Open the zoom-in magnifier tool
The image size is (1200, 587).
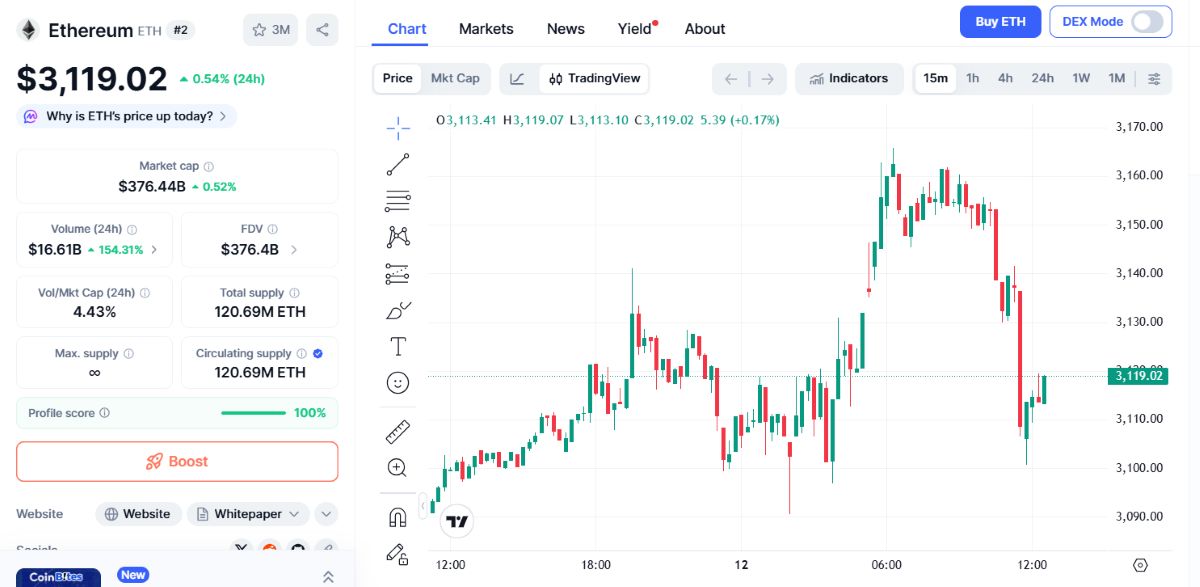[x=397, y=467]
